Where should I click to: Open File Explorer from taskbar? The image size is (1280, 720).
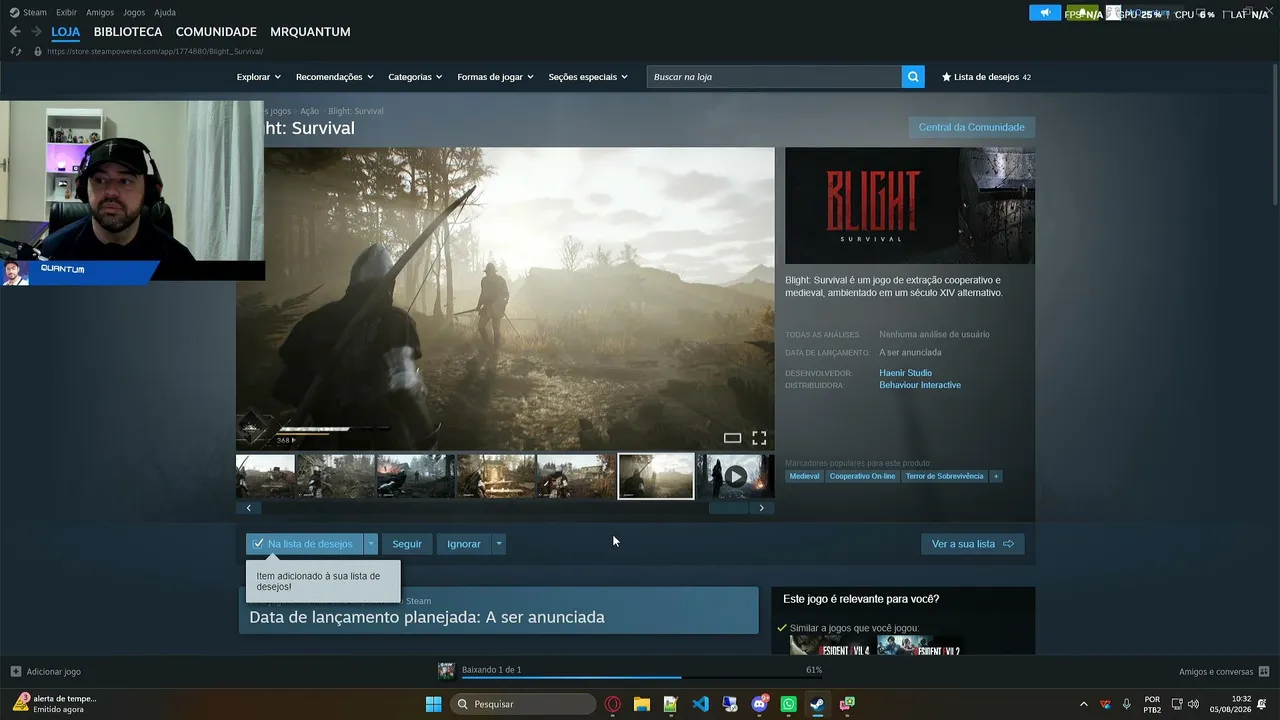[642, 704]
